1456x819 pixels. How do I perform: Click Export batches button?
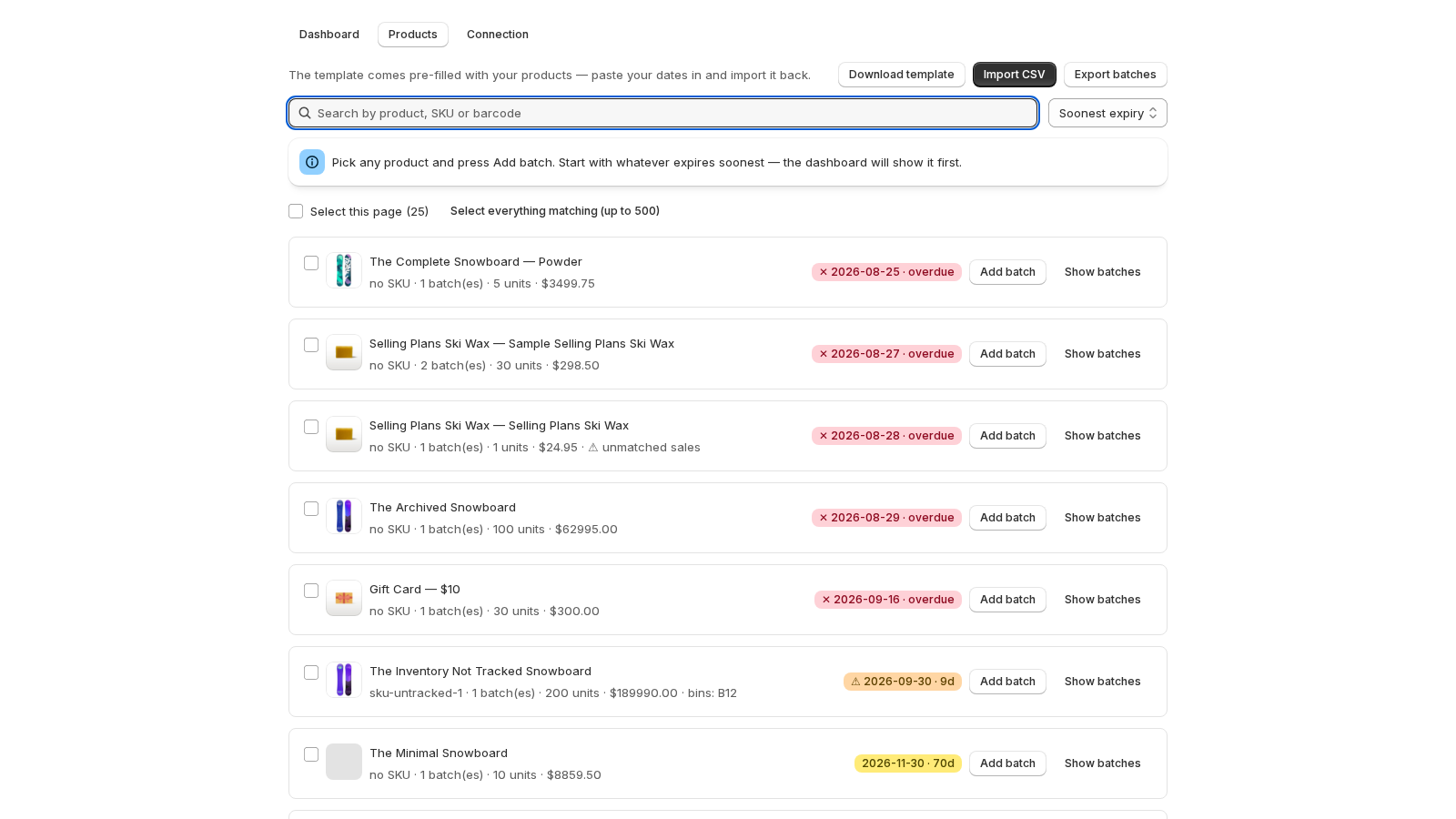1116,75
